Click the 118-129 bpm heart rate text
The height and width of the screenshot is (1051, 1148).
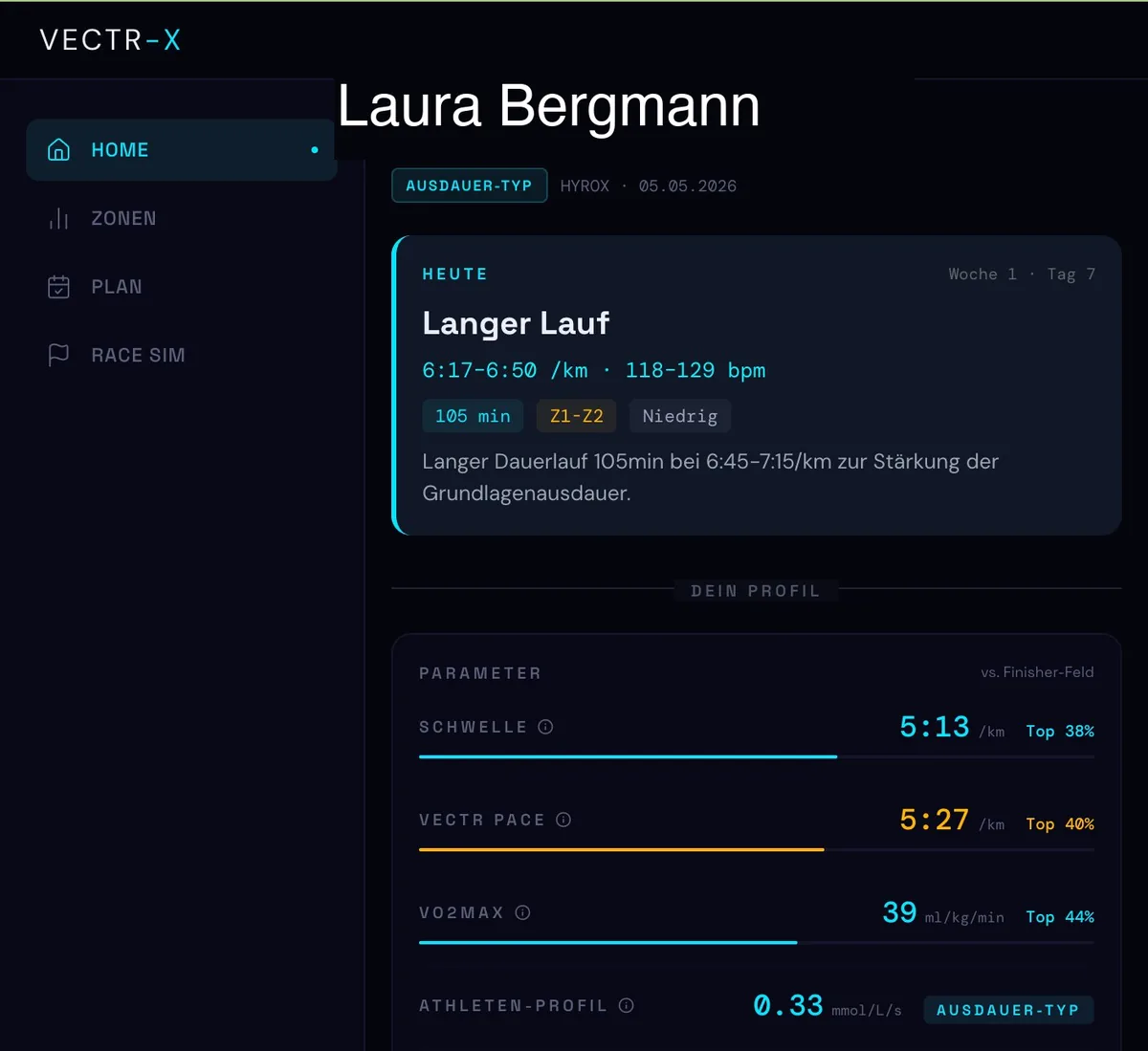pyautogui.click(x=695, y=370)
